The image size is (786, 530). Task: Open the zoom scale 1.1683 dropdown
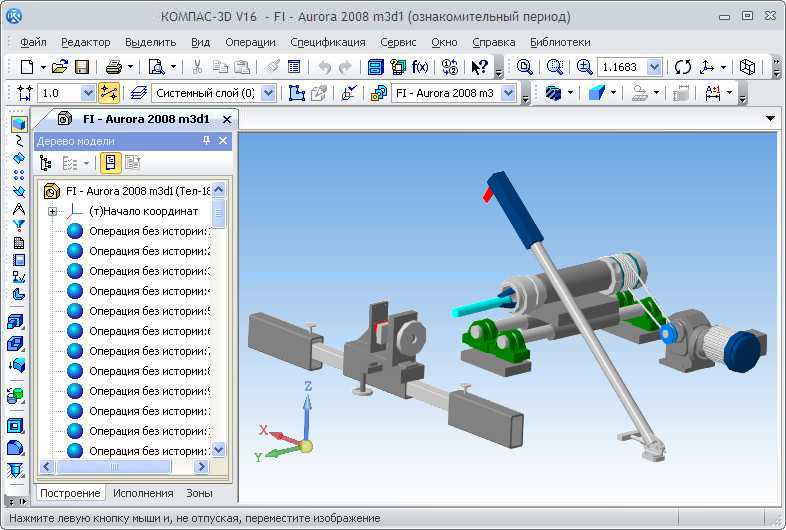tap(654, 67)
